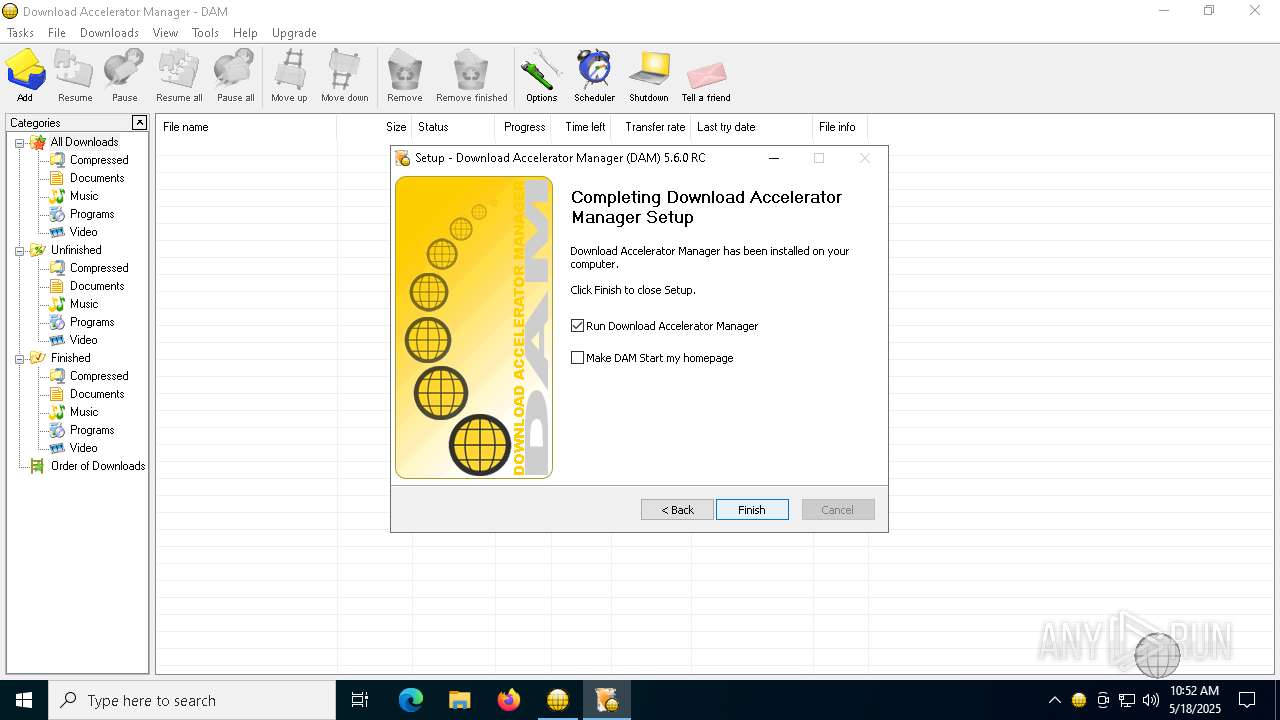Sort by the Size column header
Screen dimensions: 1280x720
(375, 127)
